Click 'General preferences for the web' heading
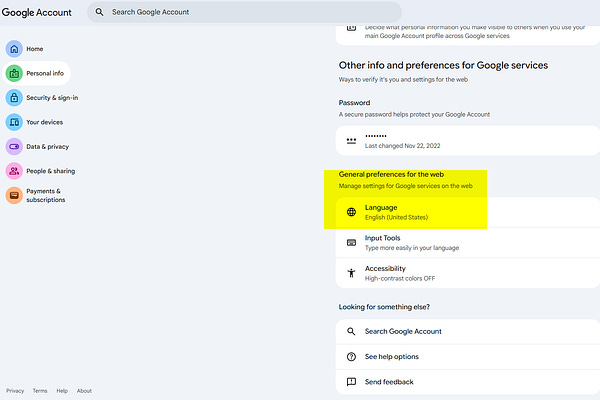This screenshot has width=600, height=400. pos(391,174)
